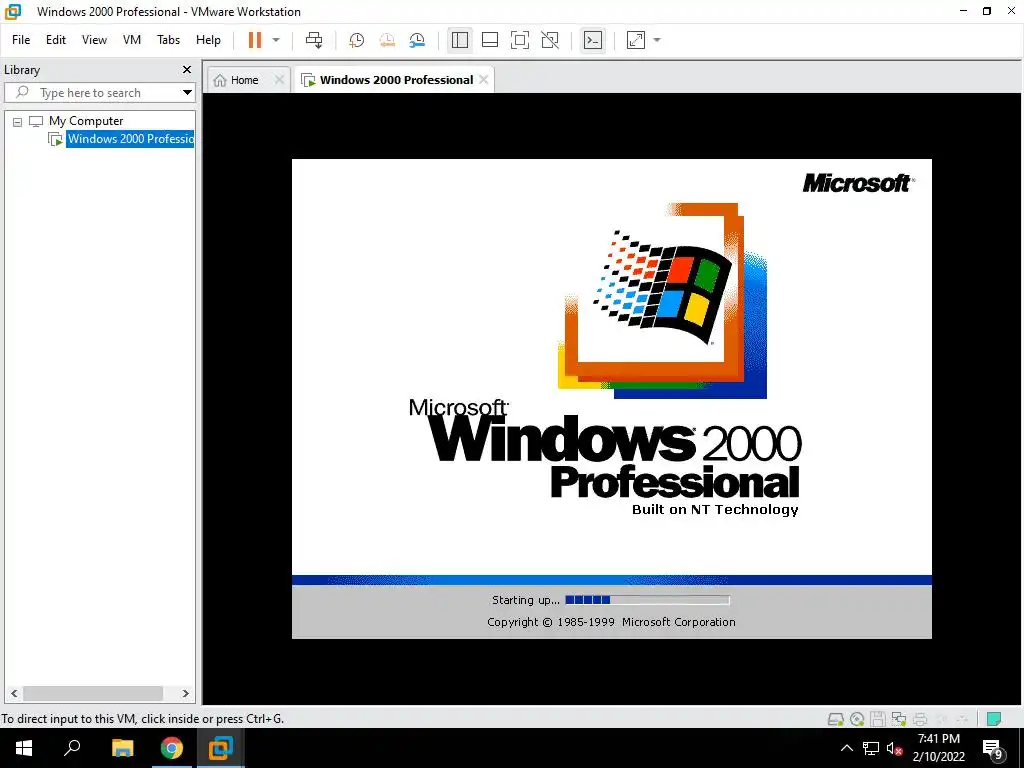This screenshot has height=768, width=1024.
Task: Pause the virtual machine with the orange button
Action: pos(255,40)
